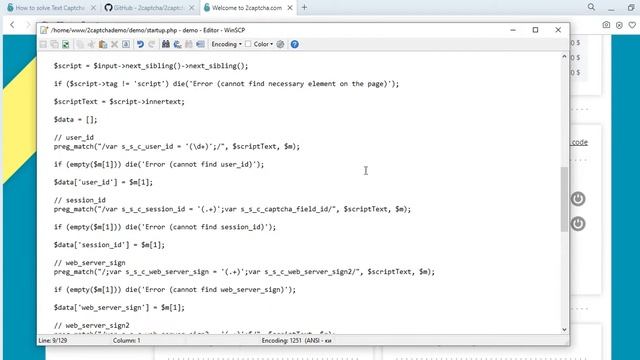
Task: Click 'cannot find web_server_sign' error line
Action: coord(175,289)
